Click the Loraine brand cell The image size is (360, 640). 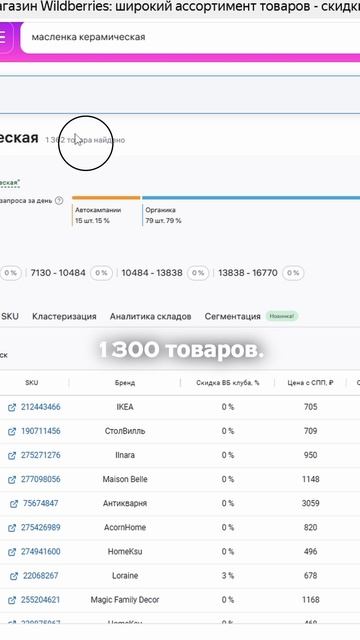tap(125, 576)
